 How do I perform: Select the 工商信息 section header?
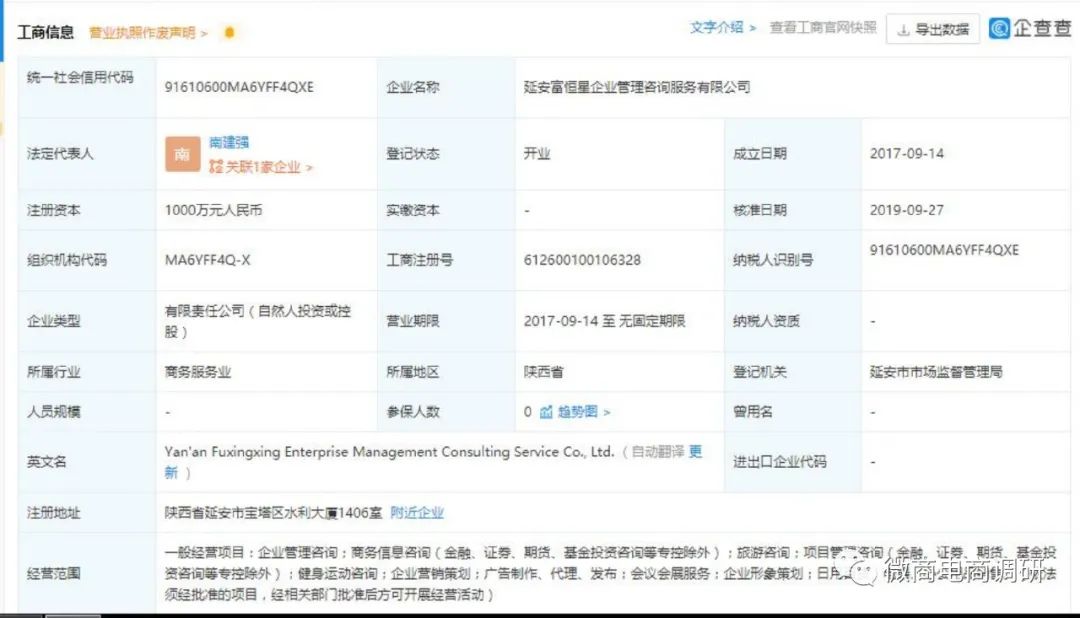[x=47, y=31]
